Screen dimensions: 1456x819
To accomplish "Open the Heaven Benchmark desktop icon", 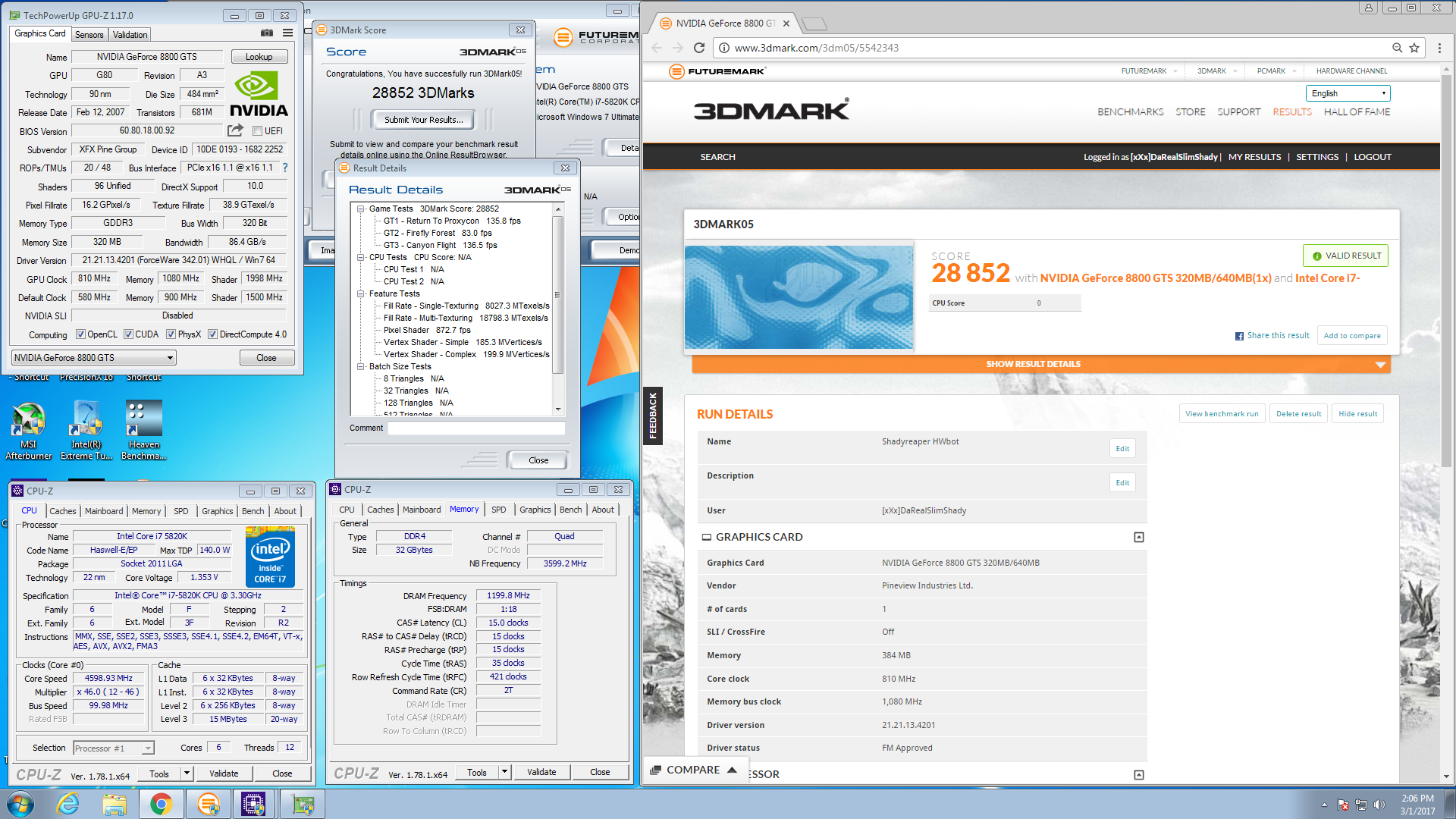I will (144, 430).
